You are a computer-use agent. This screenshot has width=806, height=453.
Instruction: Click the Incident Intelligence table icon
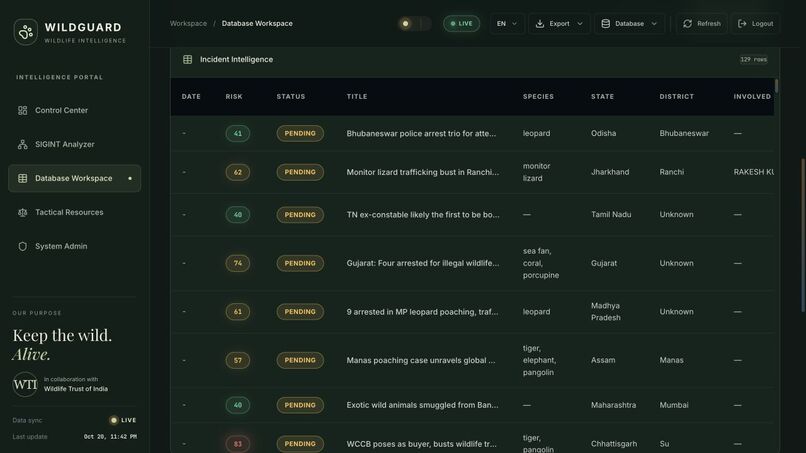pos(188,60)
